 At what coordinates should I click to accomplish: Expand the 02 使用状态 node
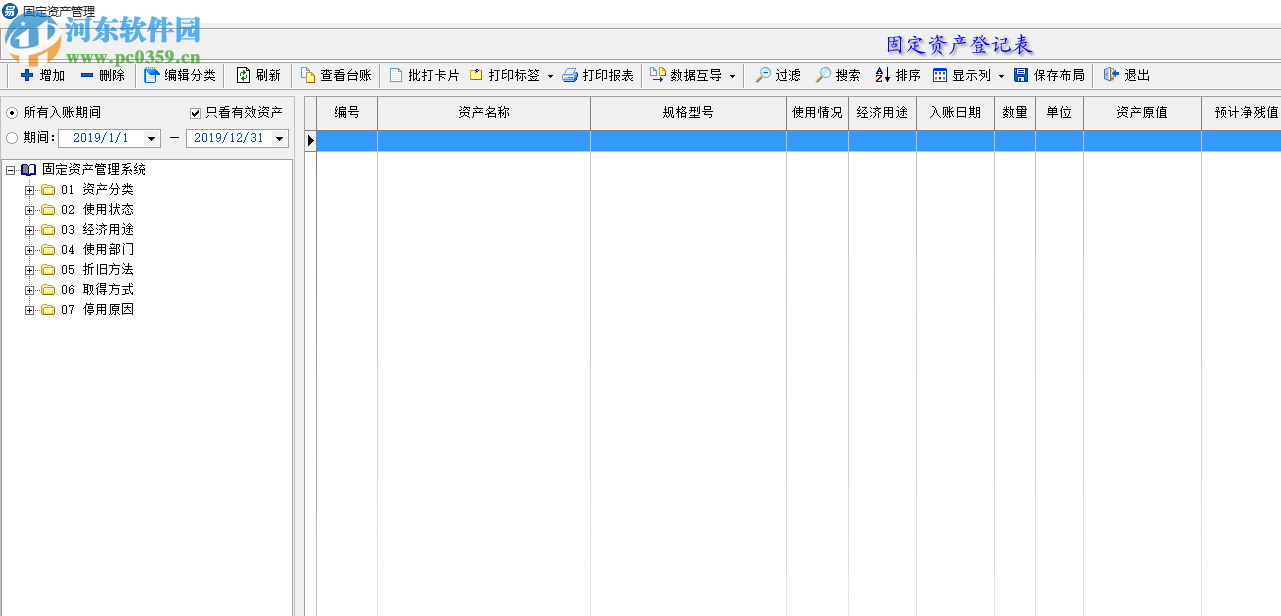pos(30,210)
